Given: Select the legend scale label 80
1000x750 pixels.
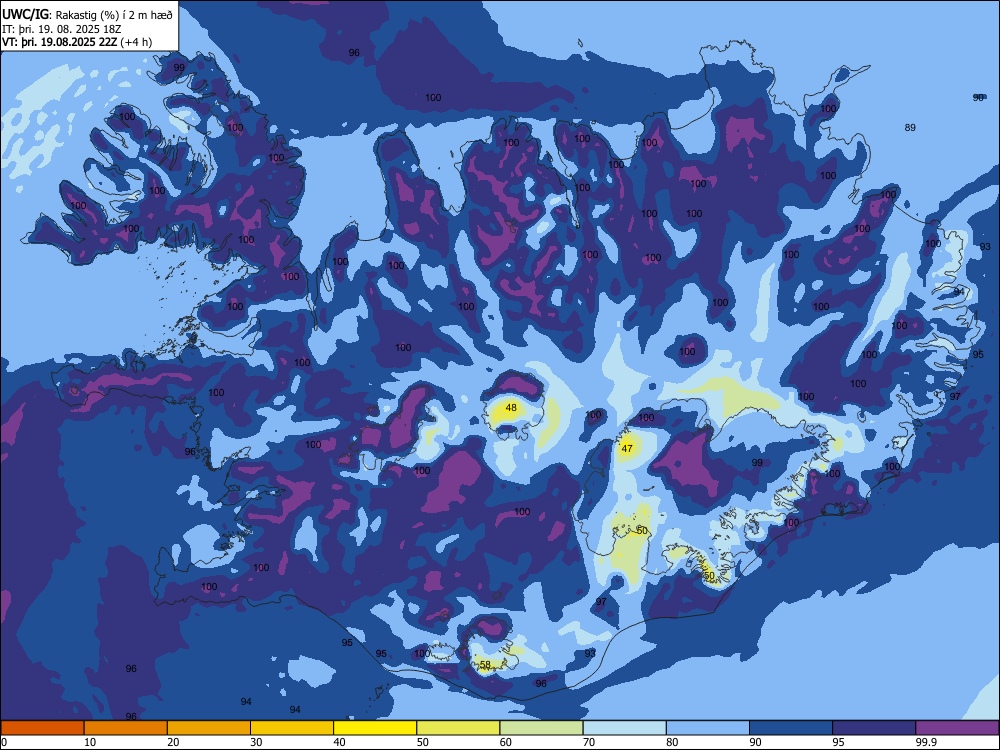Looking at the screenshot, I should 672,742.
